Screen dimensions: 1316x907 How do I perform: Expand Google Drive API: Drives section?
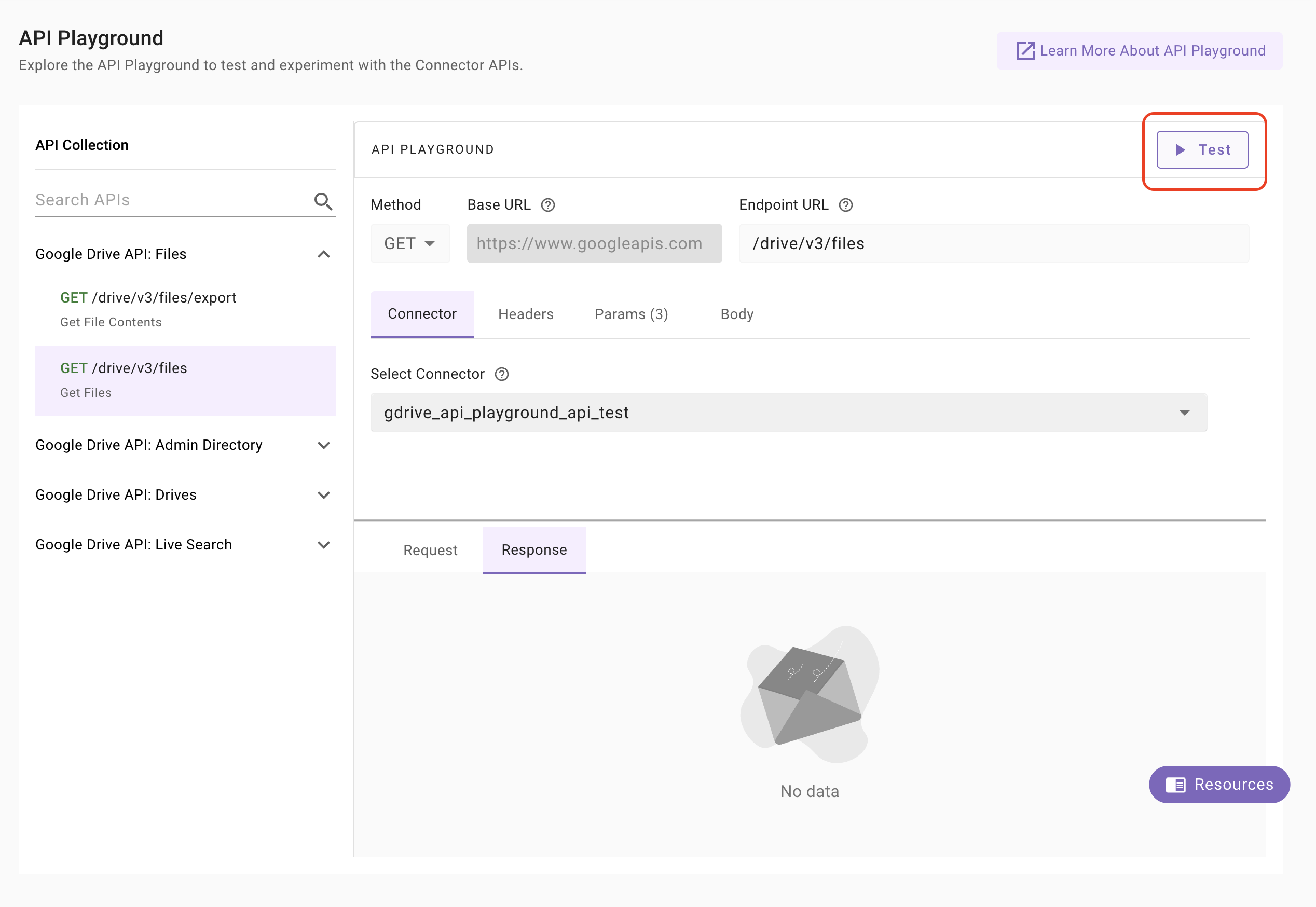pyautogui.click(x=323, y=495)
